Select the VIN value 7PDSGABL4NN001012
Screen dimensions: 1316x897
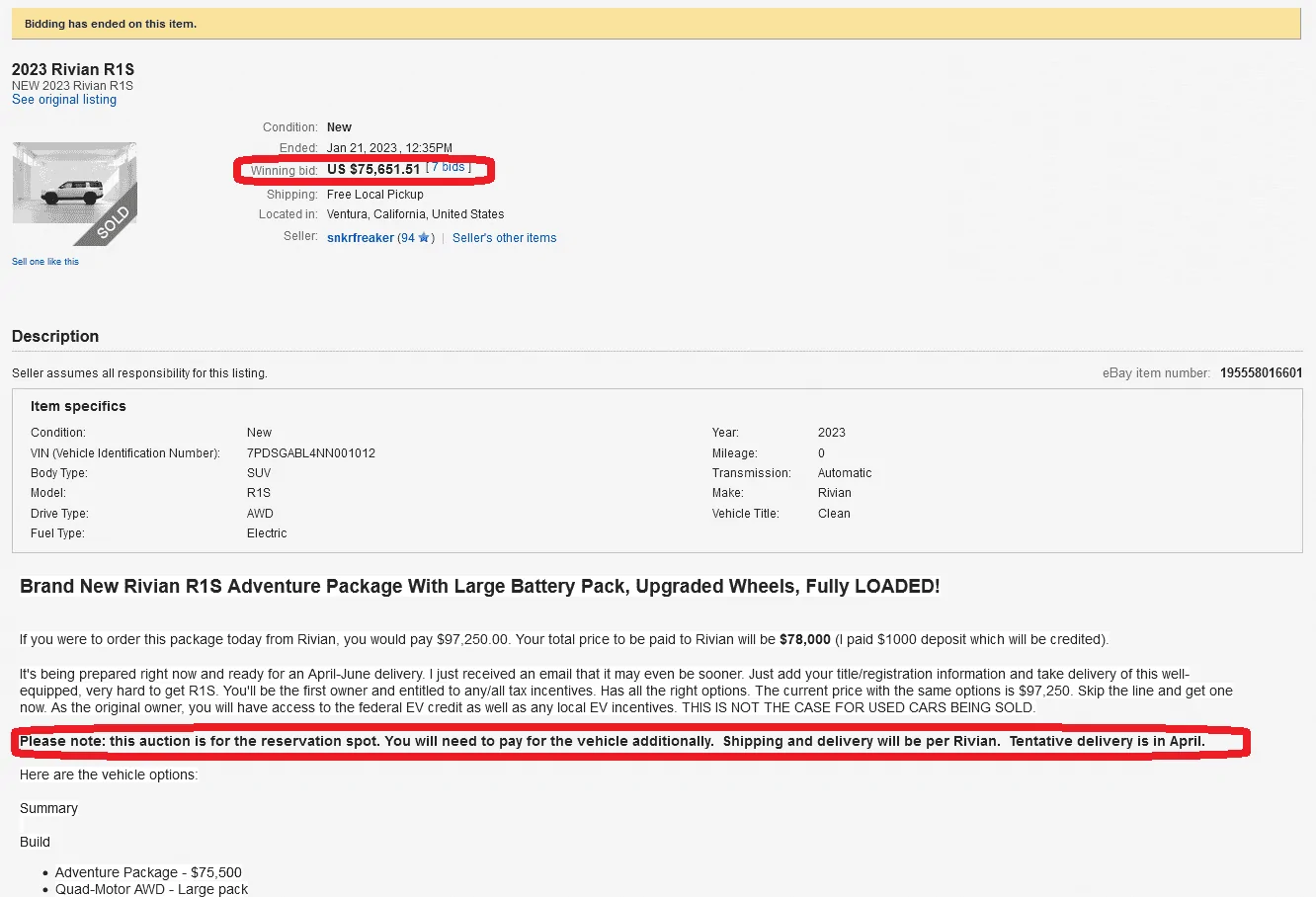(x=311, y=453)
